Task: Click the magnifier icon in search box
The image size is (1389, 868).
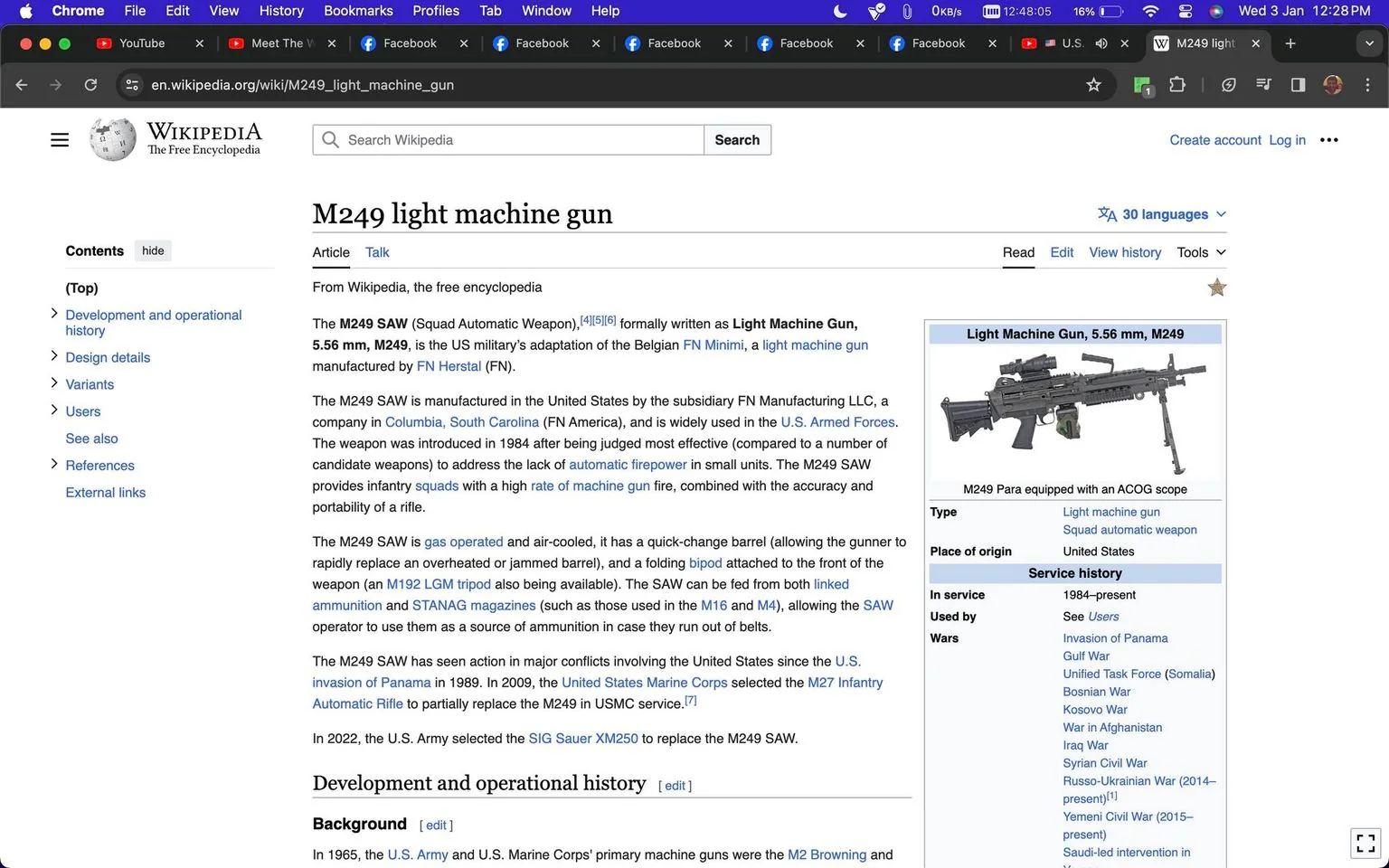Action: click(x=331, y=140)
